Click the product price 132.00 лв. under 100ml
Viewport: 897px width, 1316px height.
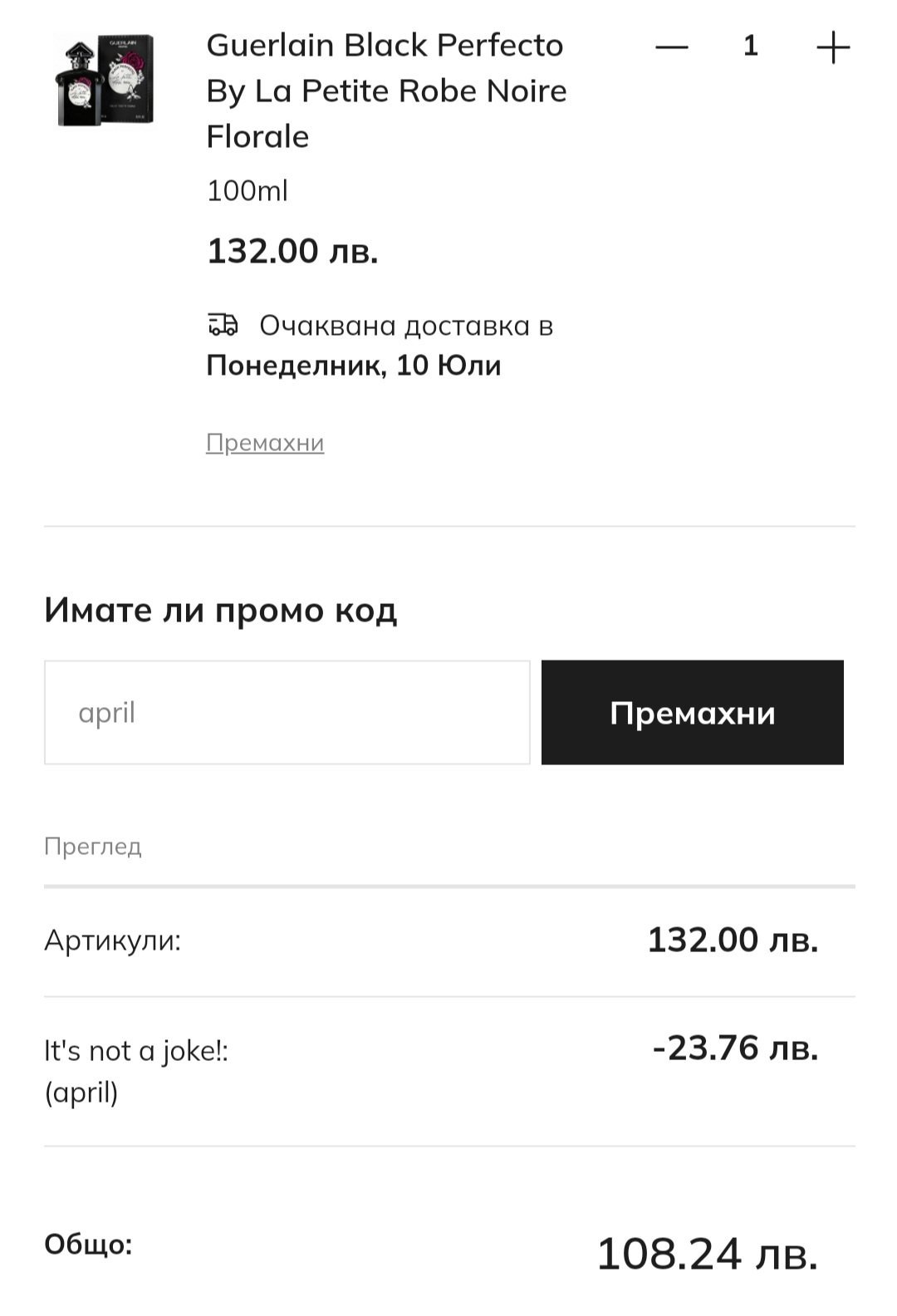(292, 250)
